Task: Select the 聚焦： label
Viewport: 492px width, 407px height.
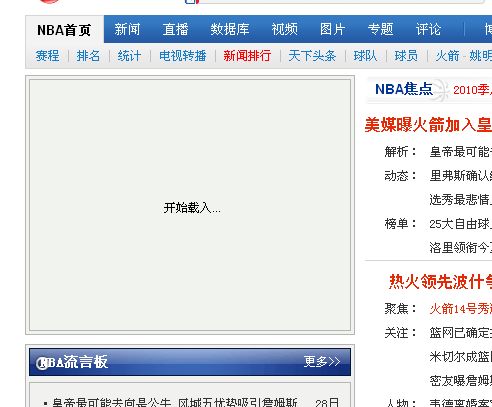Action: coord(401,309)
